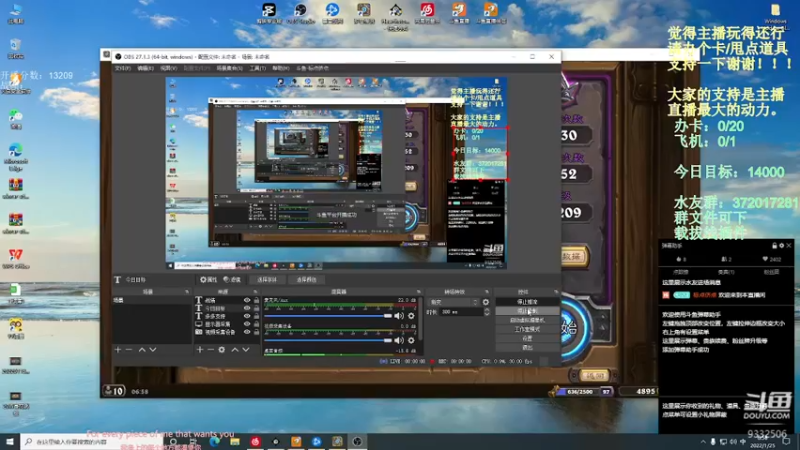Lock the first text source
Image resolution: width=800 pixels, height=450 pixels.
pyautogui.click(x=256, y=301)
